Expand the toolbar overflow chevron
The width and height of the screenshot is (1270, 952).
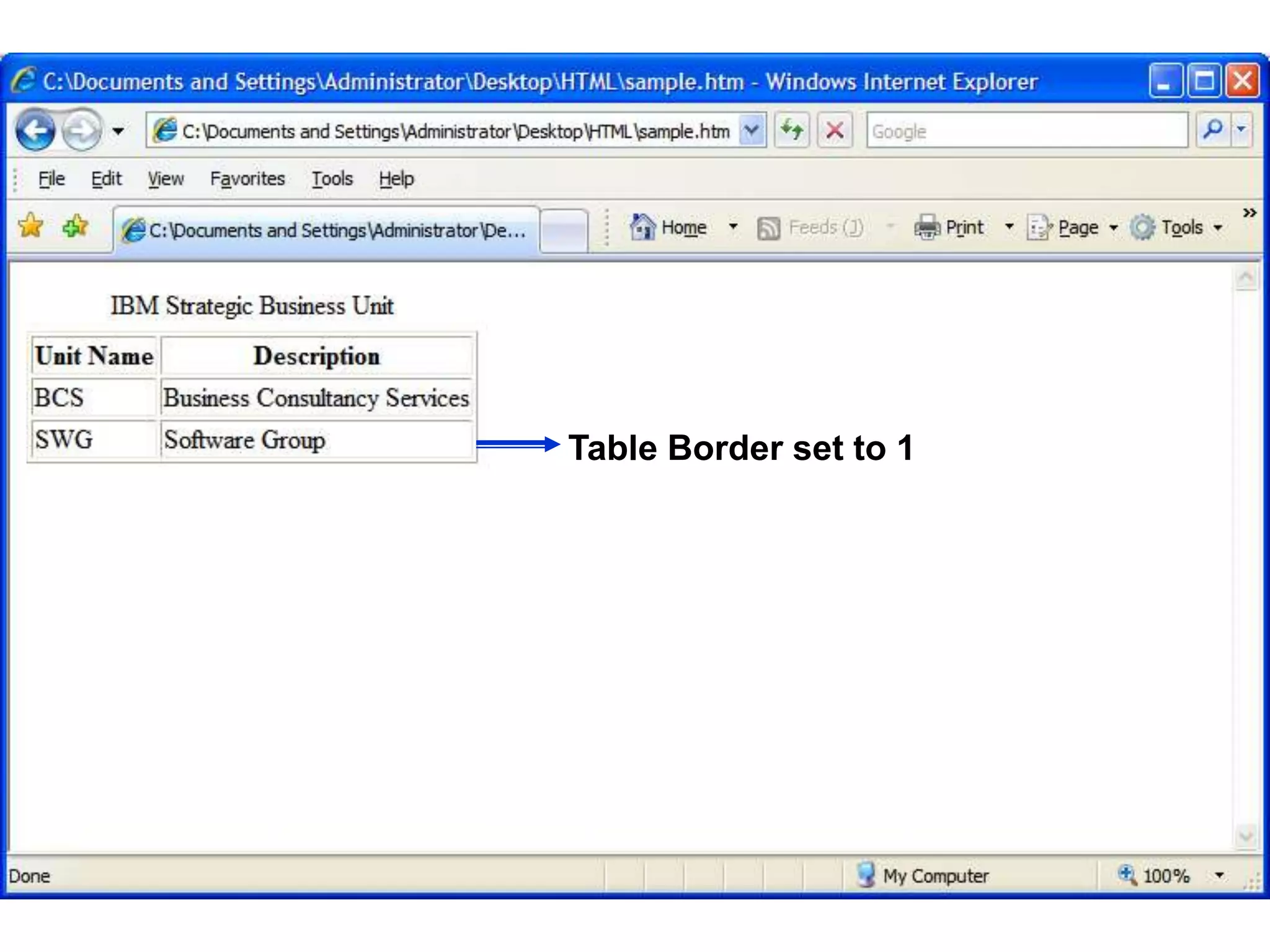coord(1250,213)
